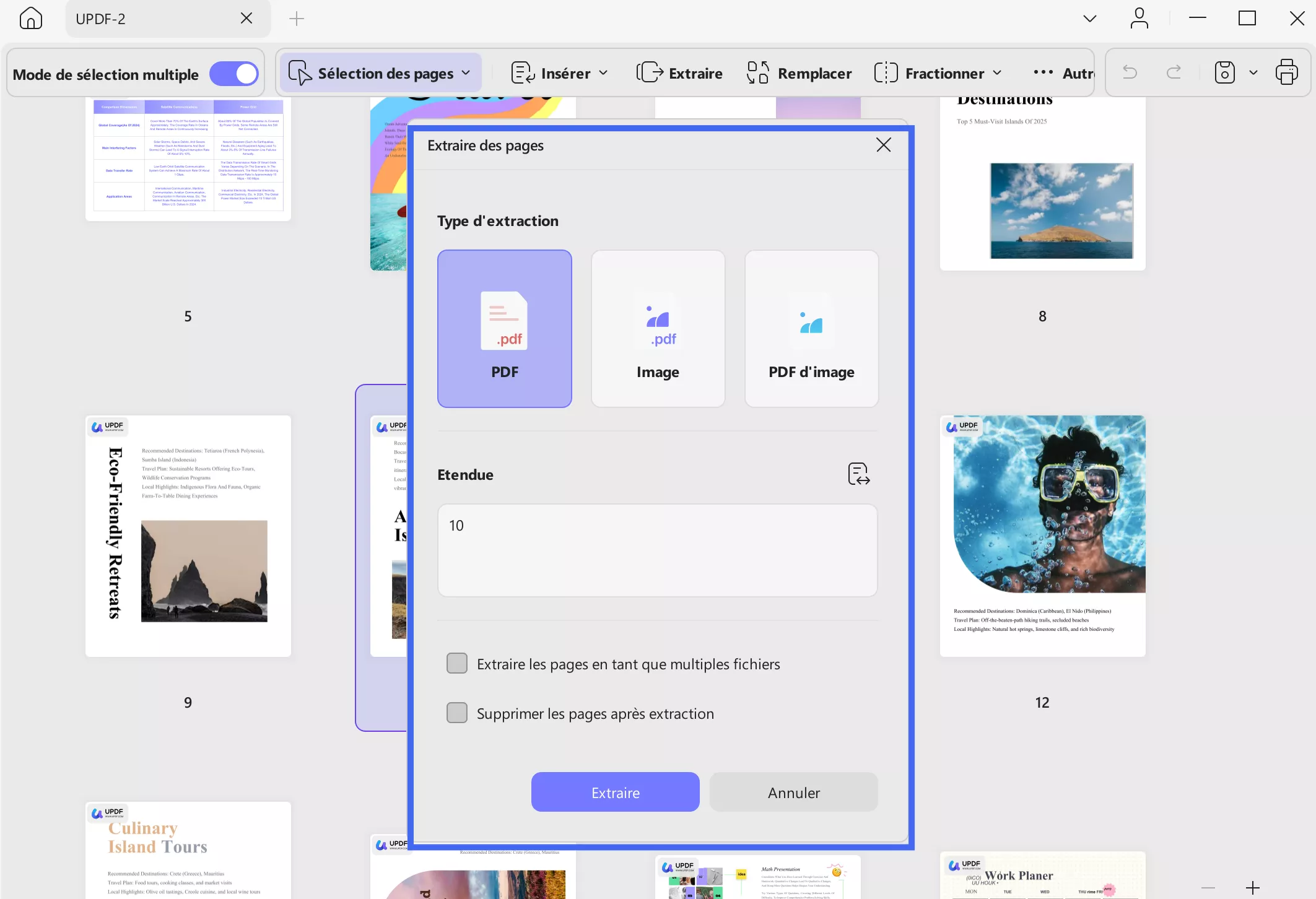Open the user account icon
This screenshot has width=1316, height=899.
click(1139, 19)
